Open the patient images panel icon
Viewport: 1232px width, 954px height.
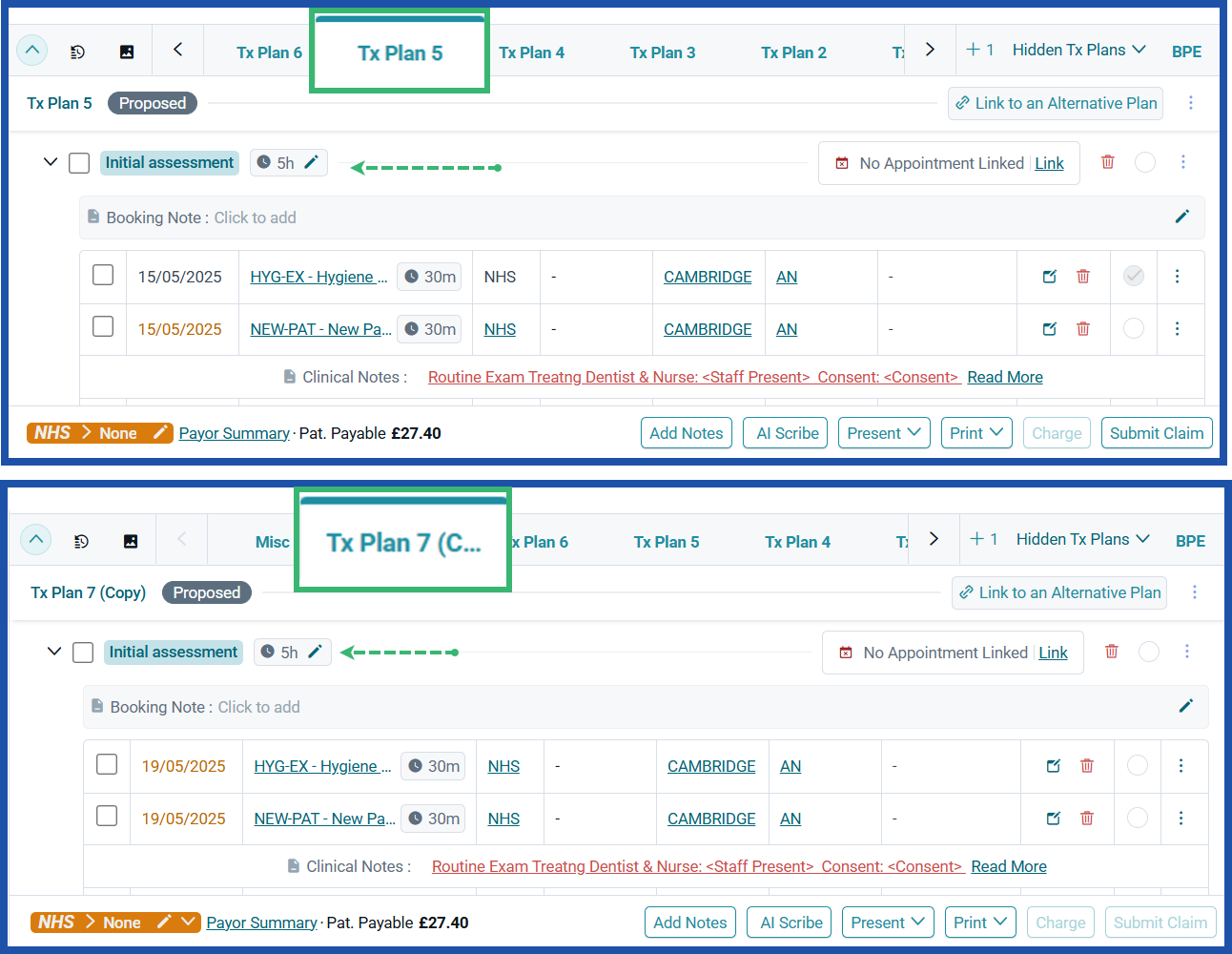(127, 51)
